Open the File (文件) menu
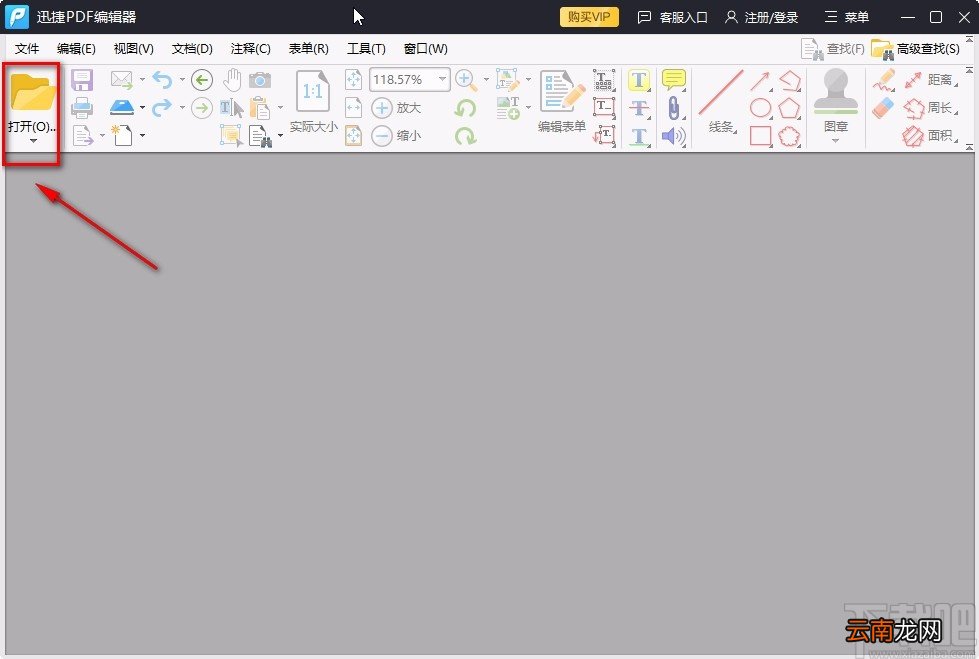 point(27,49)
